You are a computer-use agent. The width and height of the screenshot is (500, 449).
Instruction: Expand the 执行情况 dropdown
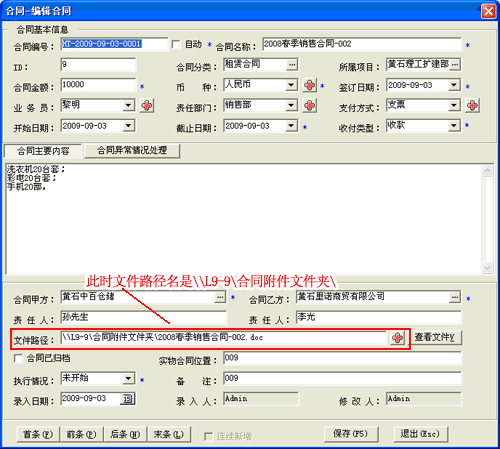coord(128,379)
